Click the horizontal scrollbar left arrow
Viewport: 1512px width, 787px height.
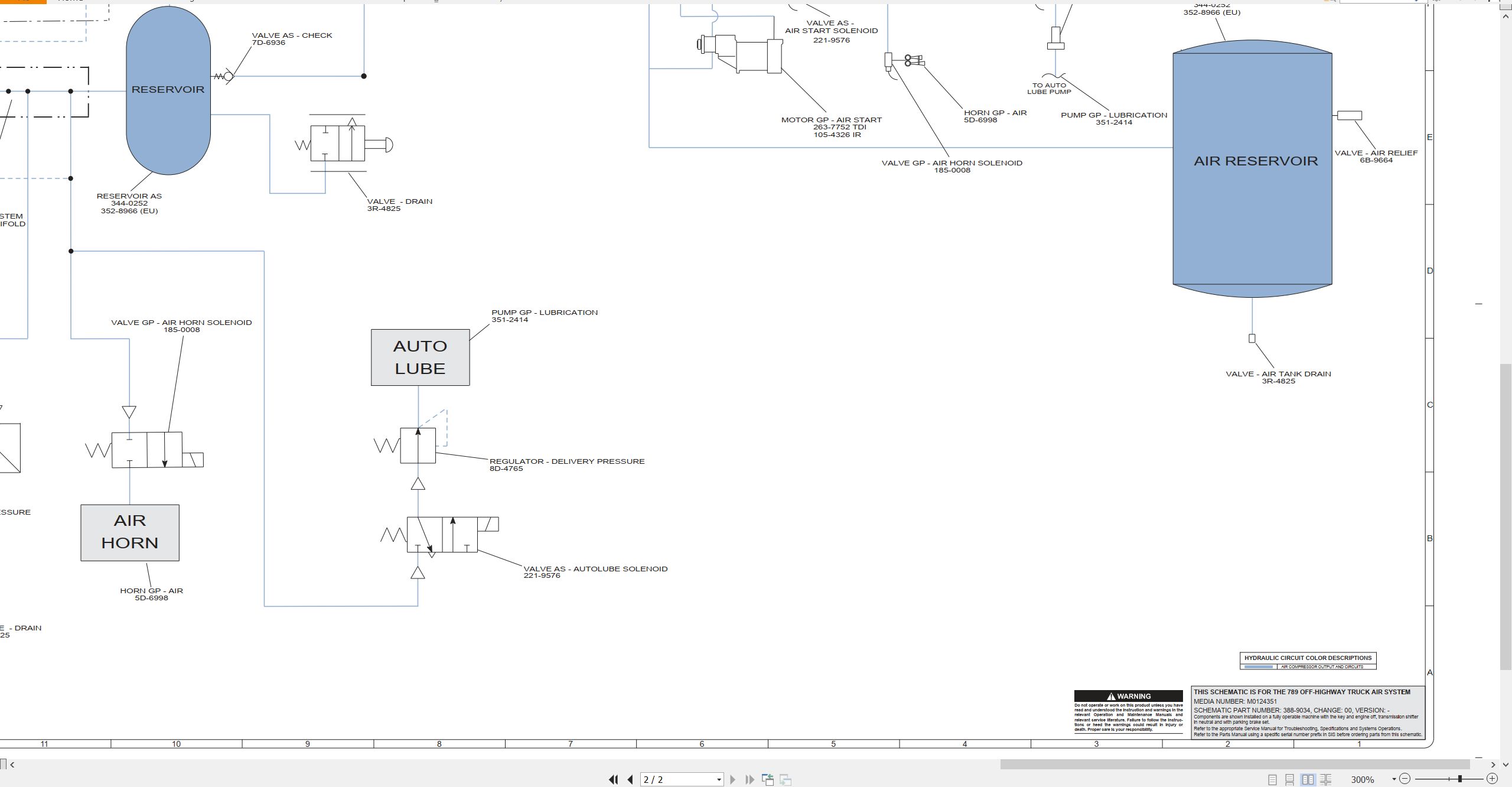pyautogui.click(x=12, y=765)
